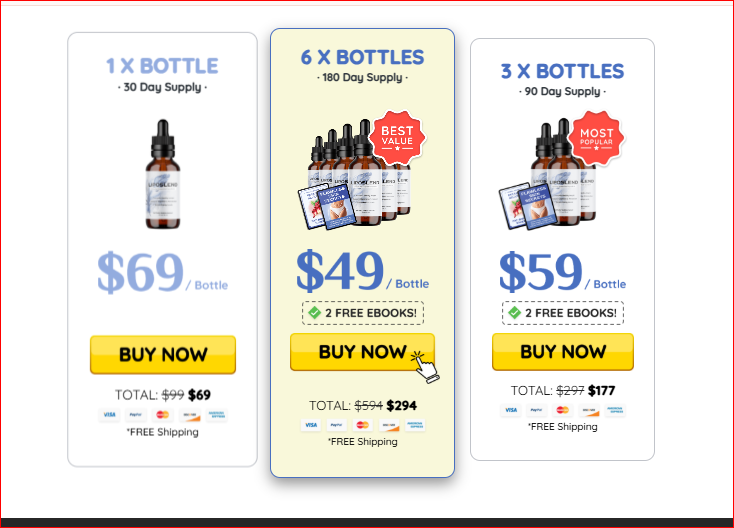Click Mastercard icon under 6 bottles offer
The image size is (734, 528).
pyautogui.click(x=363, y=425)
